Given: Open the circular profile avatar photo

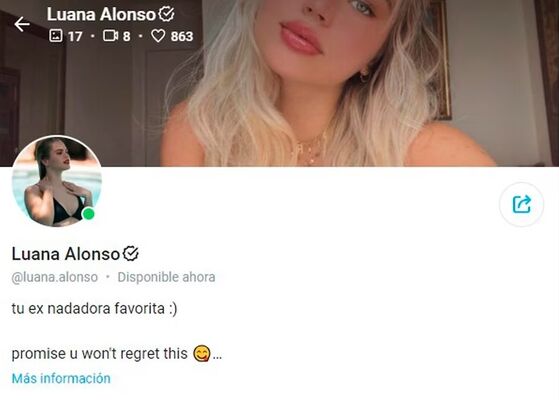Looking at the screenshot, I should (x=57, y=181).
